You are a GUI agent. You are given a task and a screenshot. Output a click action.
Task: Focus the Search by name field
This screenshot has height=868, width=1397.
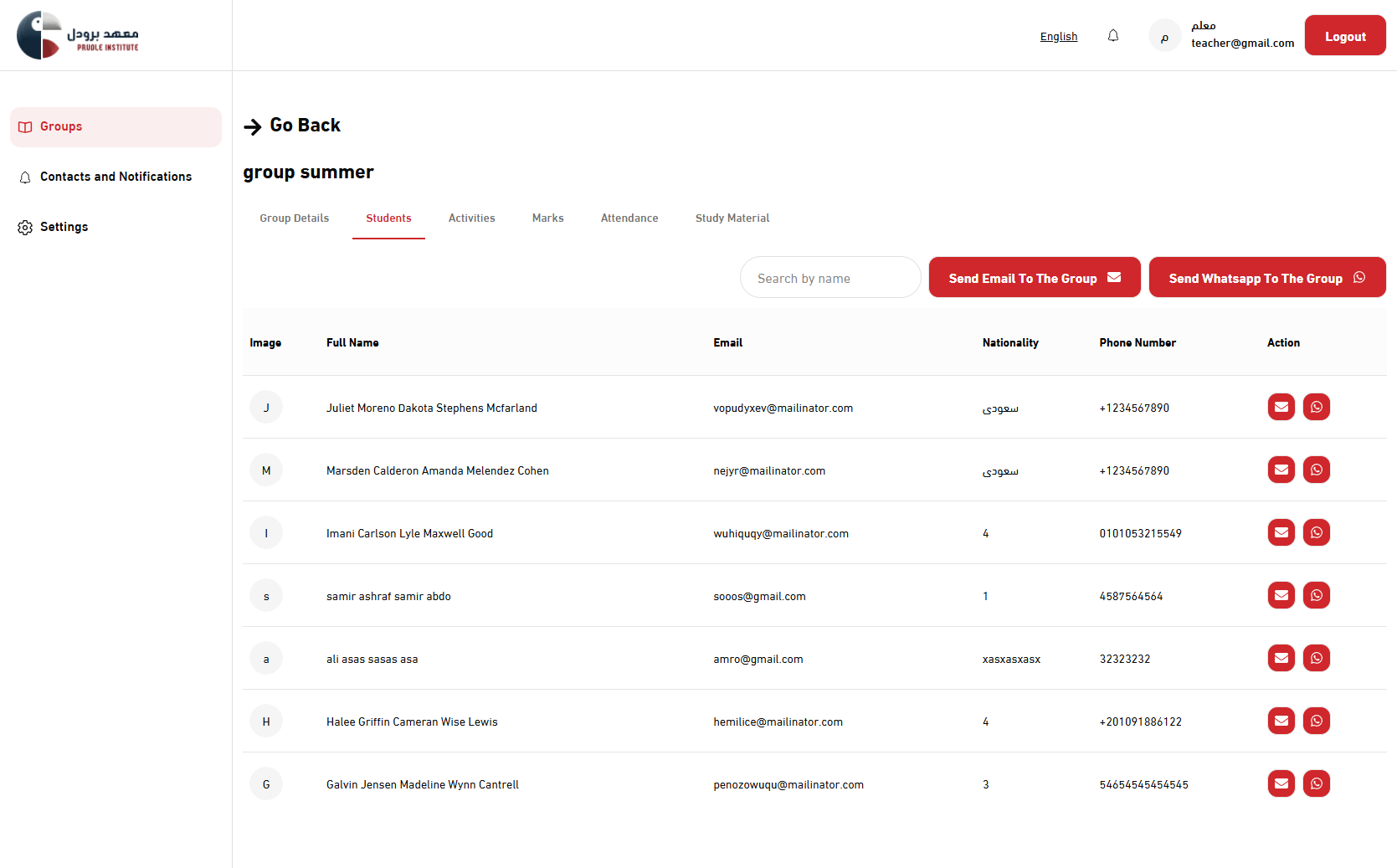(829, 278)
